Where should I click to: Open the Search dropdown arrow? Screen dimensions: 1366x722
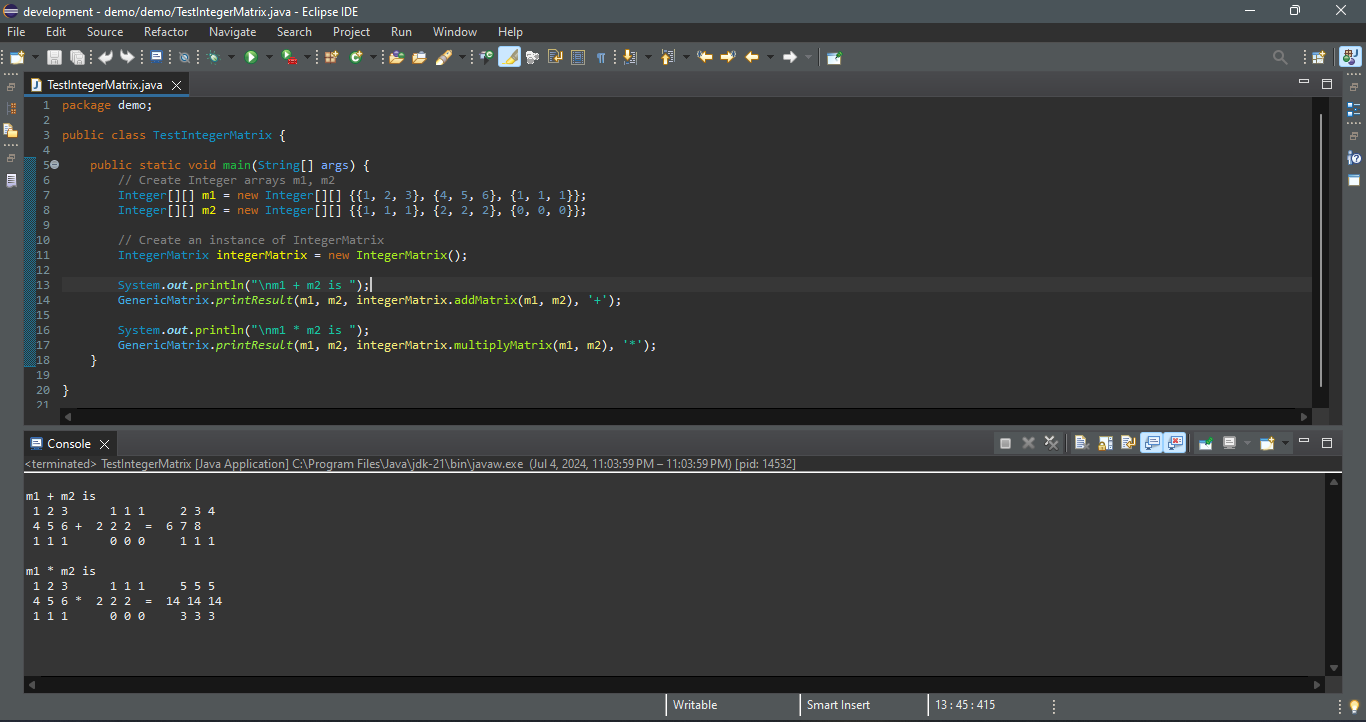(462, 57)
